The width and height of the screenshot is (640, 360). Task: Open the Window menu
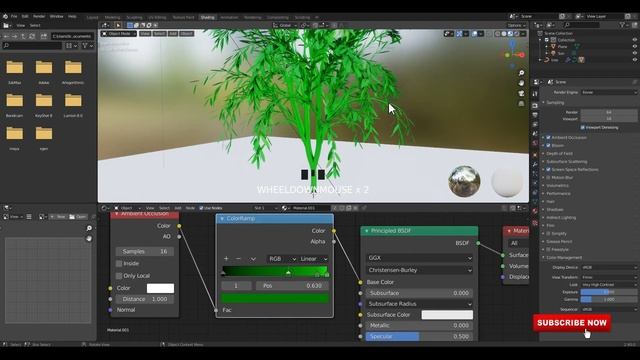tap(56, 16)
